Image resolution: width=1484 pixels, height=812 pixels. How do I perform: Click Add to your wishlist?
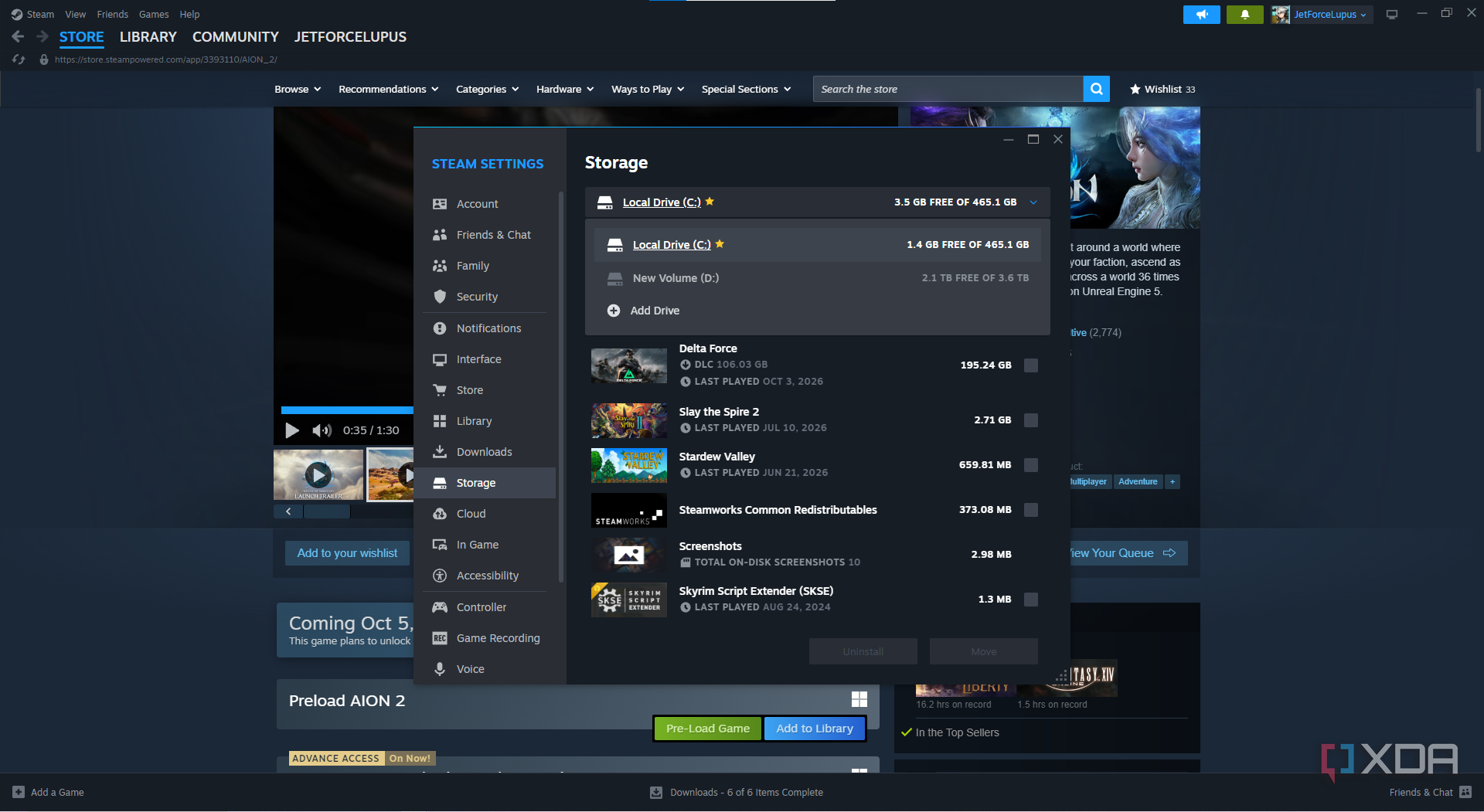(x=347, y=553)
